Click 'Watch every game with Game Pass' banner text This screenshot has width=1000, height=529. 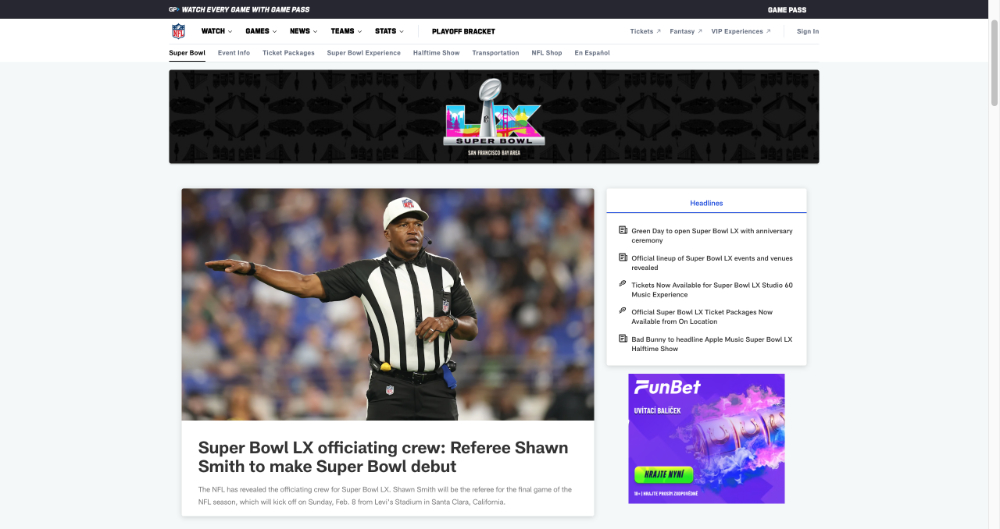pos(246,10)
